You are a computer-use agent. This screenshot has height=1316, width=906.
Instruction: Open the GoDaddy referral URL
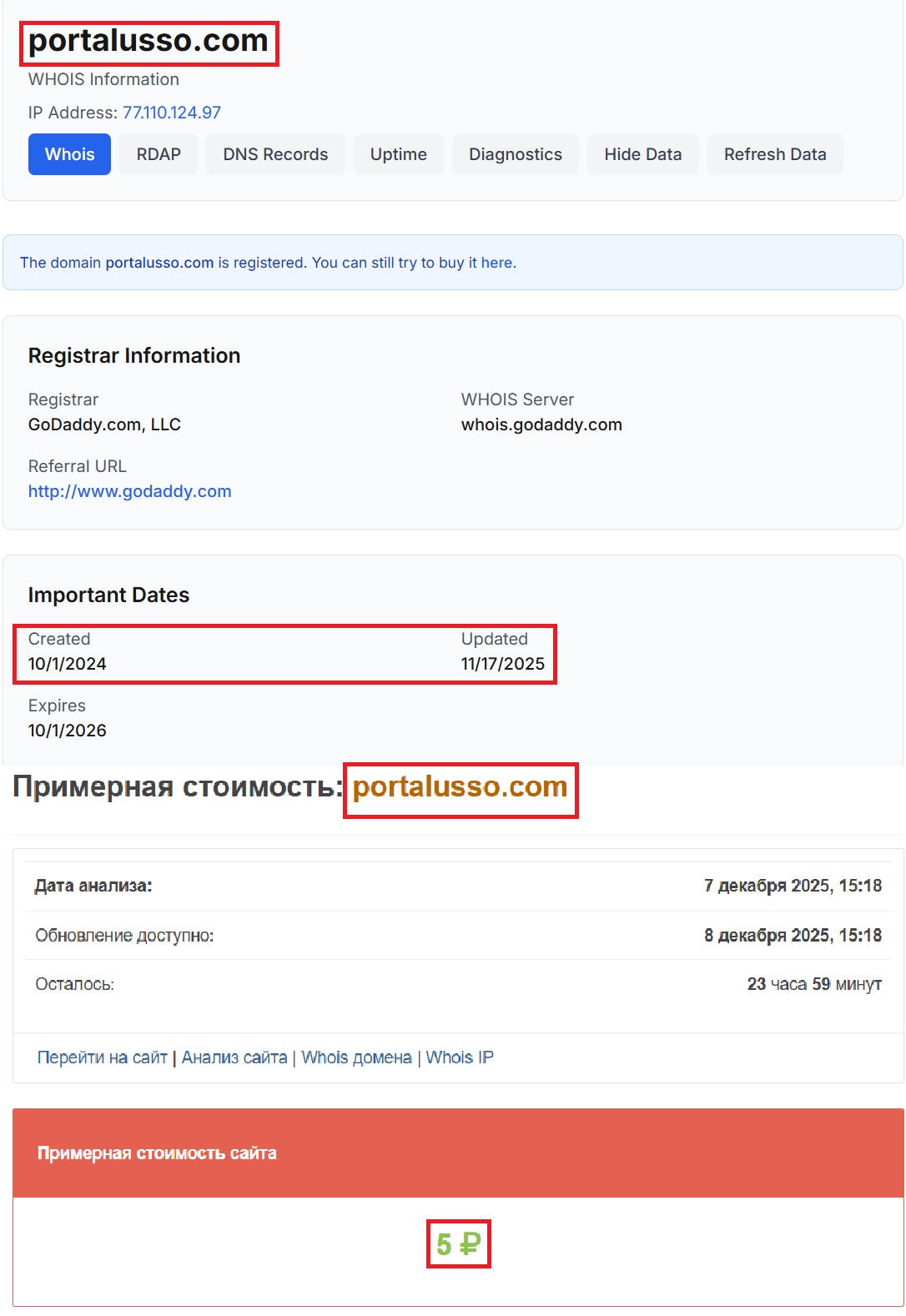129,491
